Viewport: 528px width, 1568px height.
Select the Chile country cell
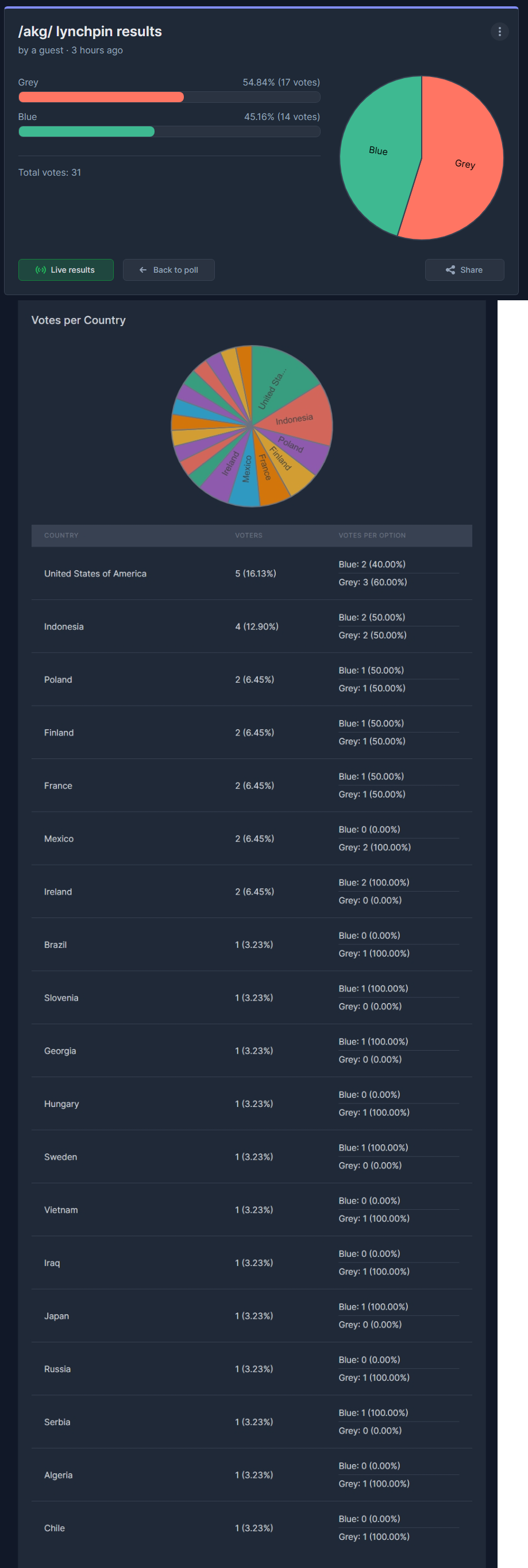point(54,1527)
